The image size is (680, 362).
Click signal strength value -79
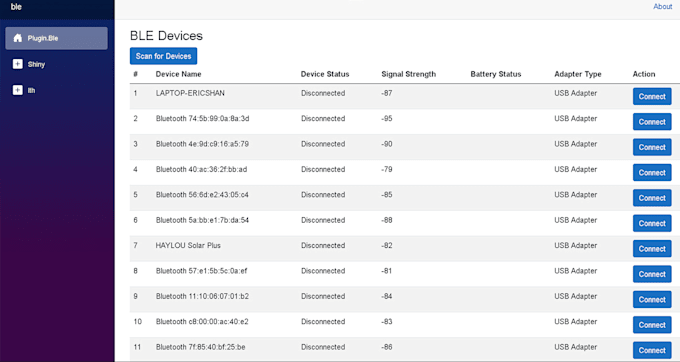point(387,169)
